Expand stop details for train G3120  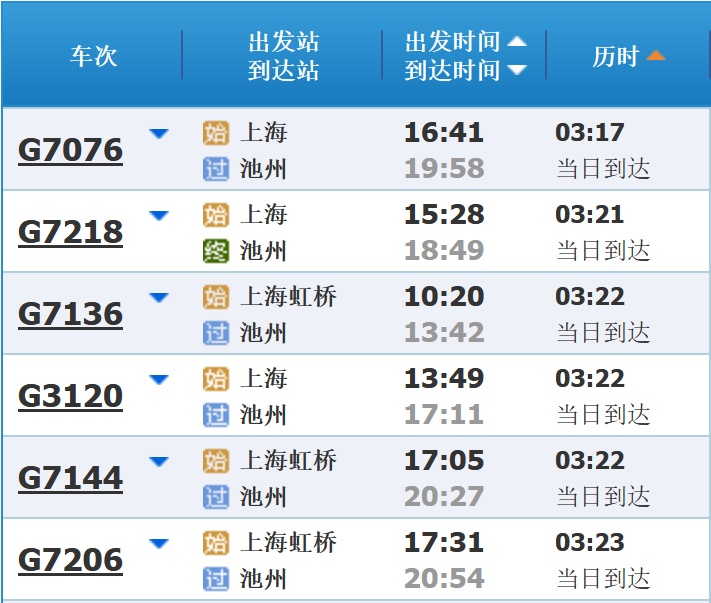coord(158,380)
